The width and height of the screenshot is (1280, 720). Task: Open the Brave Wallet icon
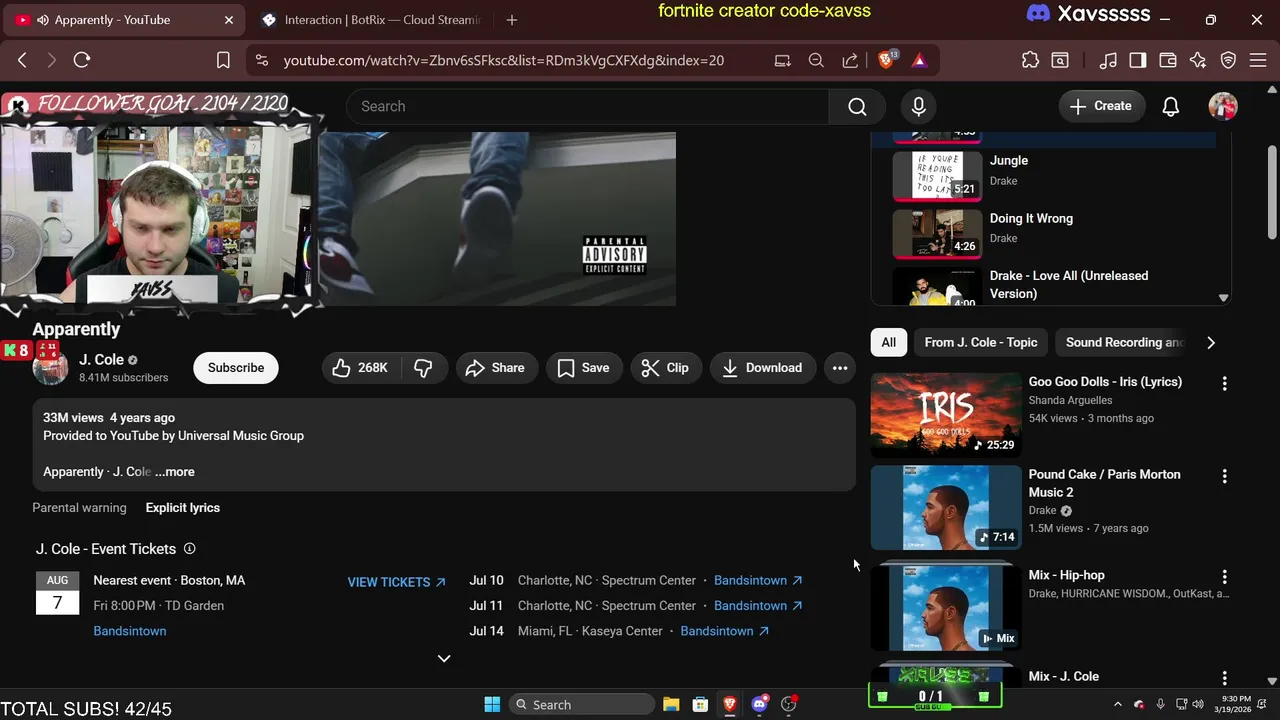1167,60
